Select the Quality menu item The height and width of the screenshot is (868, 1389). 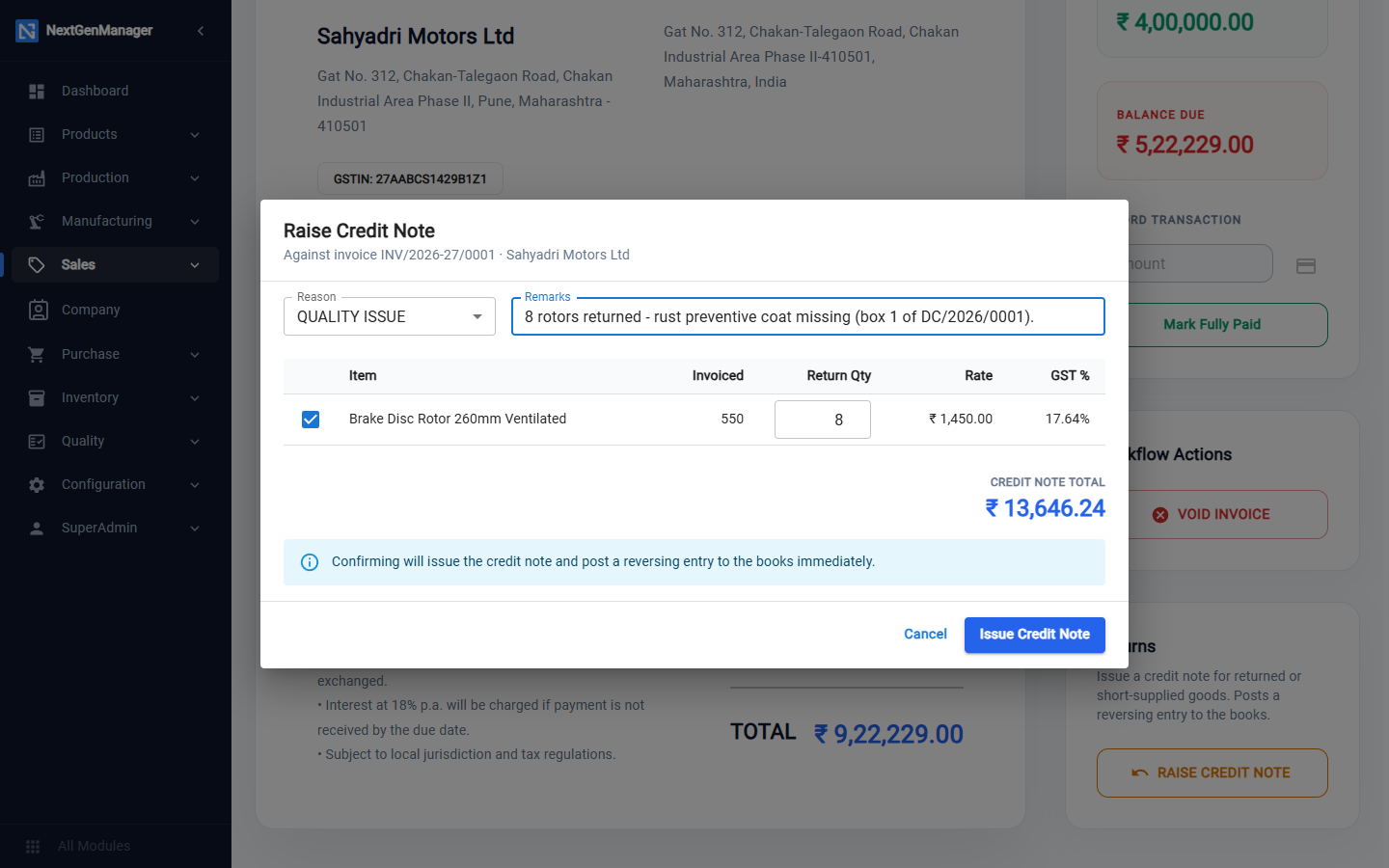pyautogui.click(x=116, y=441)
